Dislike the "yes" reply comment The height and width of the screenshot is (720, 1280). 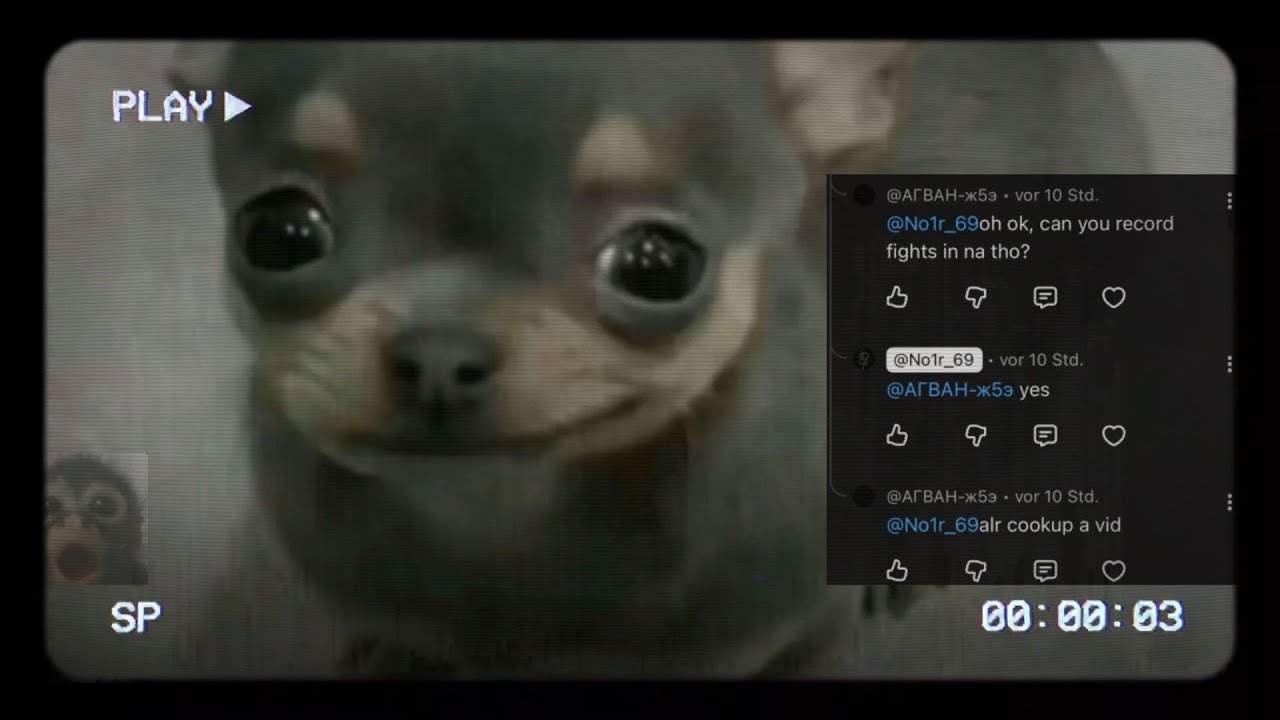[975, 435]
